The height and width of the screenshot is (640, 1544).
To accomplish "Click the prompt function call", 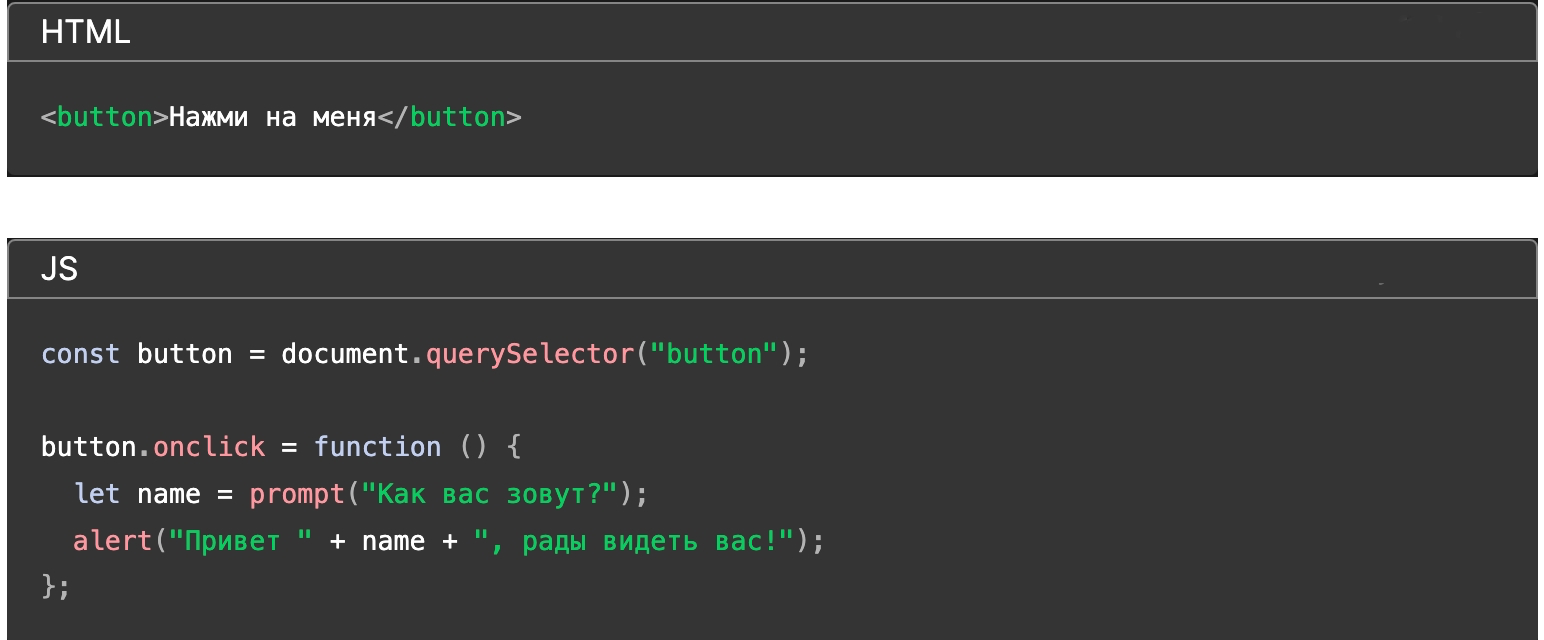I will (x=297, y=494).
